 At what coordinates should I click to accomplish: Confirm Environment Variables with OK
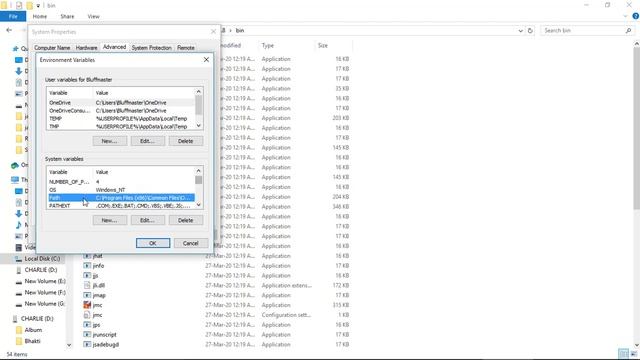pyautogui.click(x=153, y=243)
